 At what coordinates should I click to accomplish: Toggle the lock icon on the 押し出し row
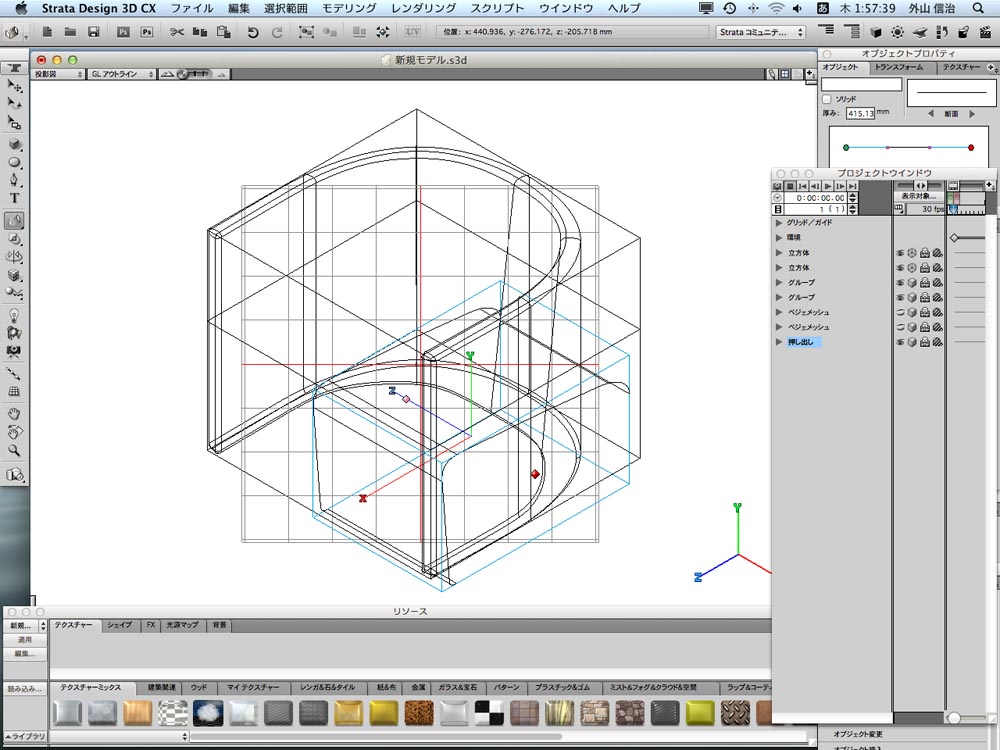pos(925,342)
